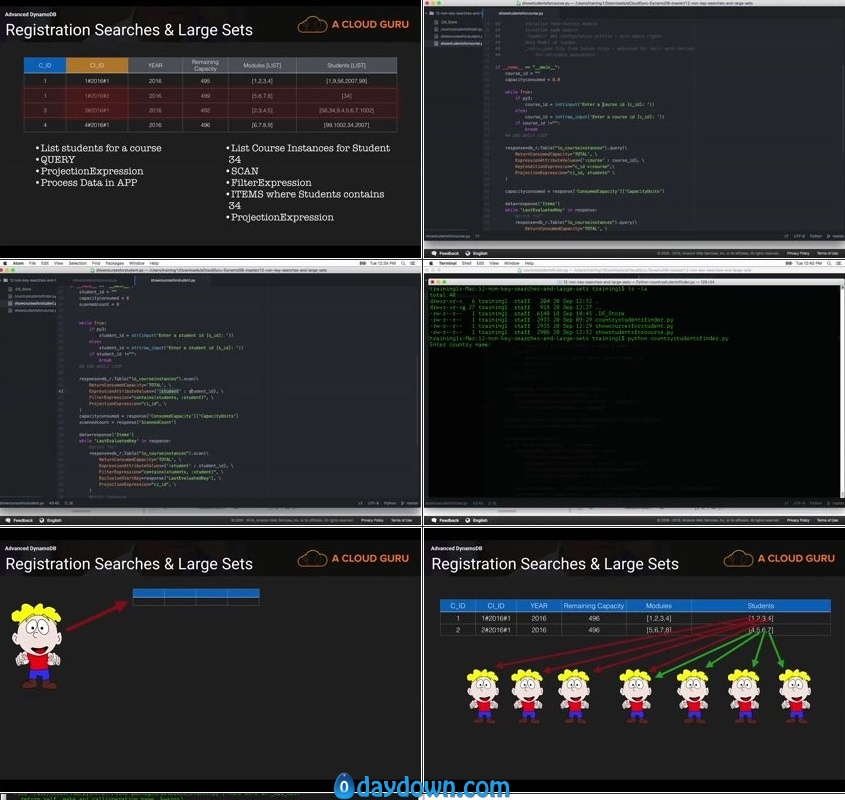Viewport: 845px width, 800px height.
Task: Click the 'List students for a course' bullet
Action: point(101,148)
